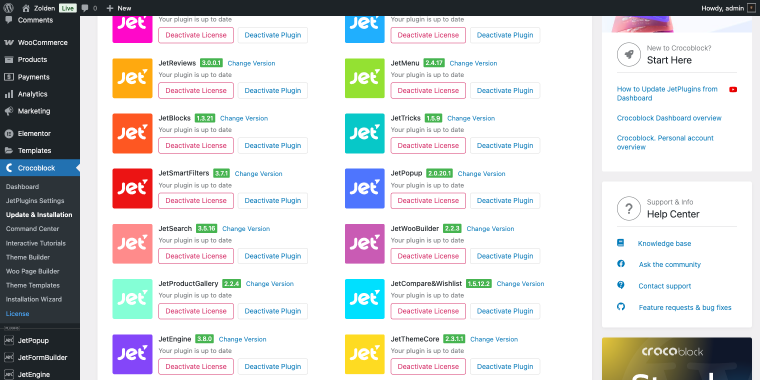Open comments bubble in admin bar
The width and height of the screenshot is (760, 380).
click(x=85, y=8)
